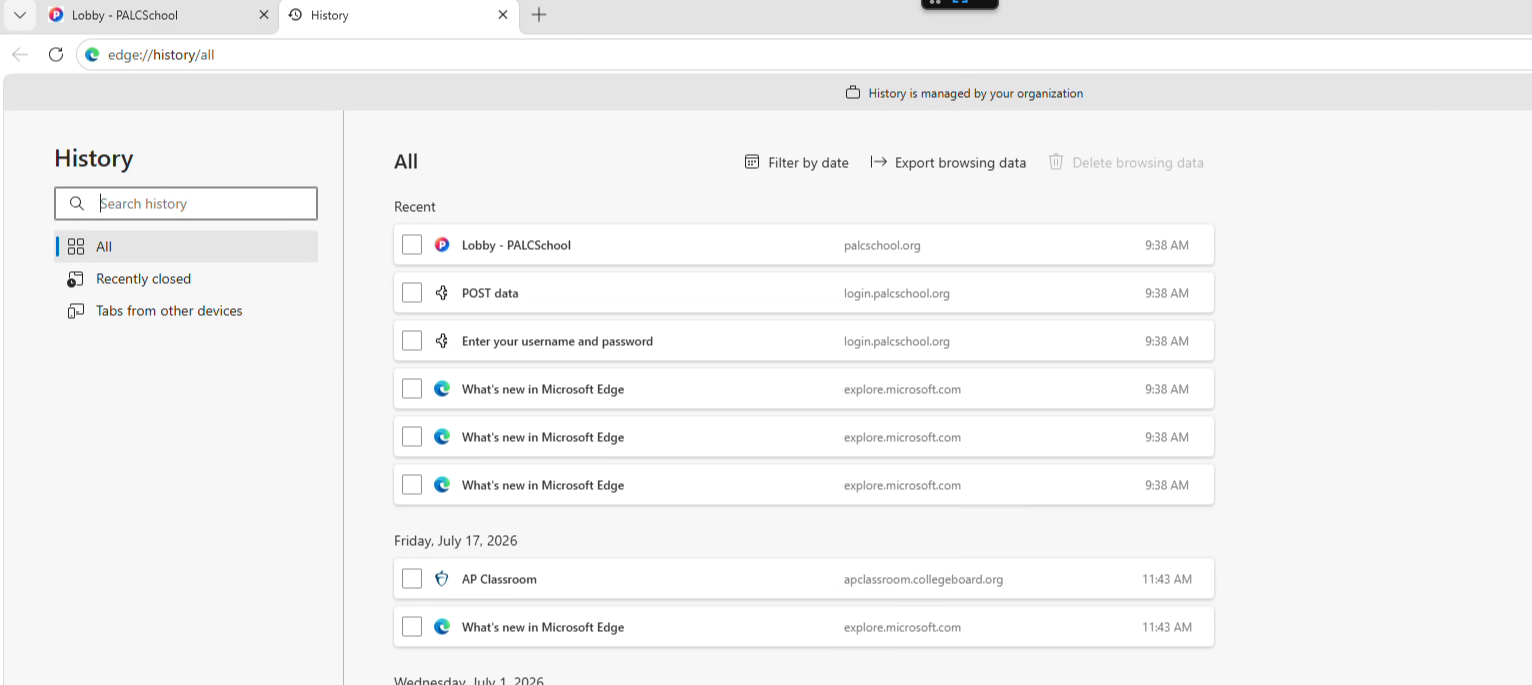Open POST data history entry
The image size is (1532, 685).
(804, 293)
